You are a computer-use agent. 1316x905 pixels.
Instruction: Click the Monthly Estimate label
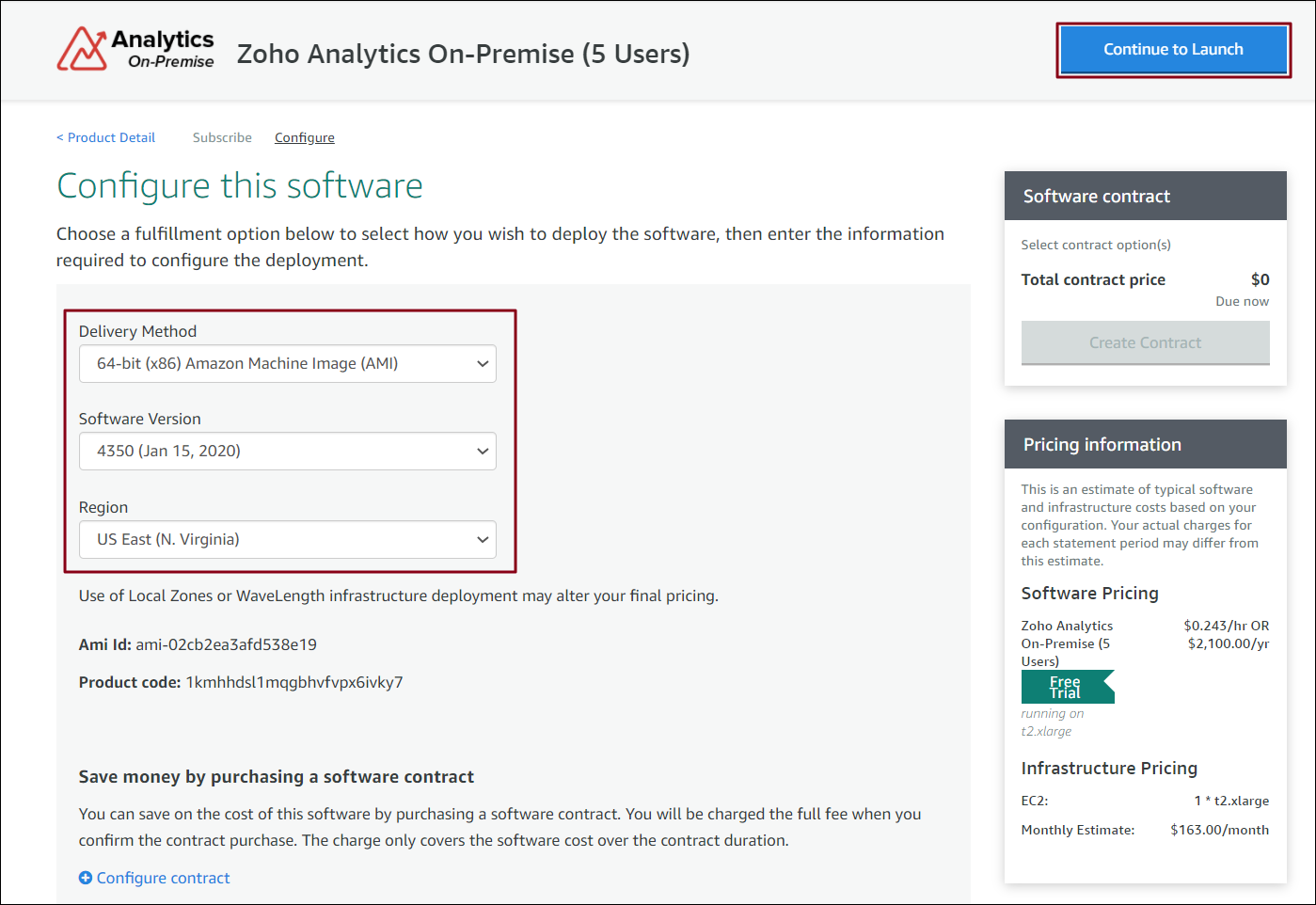click(1078, 830)
